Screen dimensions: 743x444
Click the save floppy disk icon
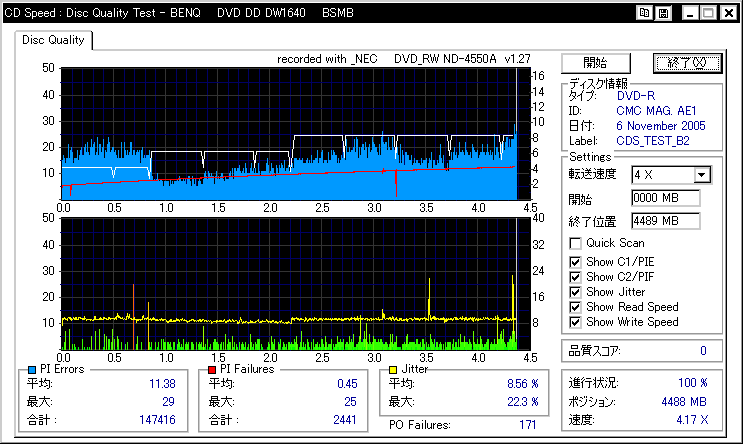pos(663,13)
